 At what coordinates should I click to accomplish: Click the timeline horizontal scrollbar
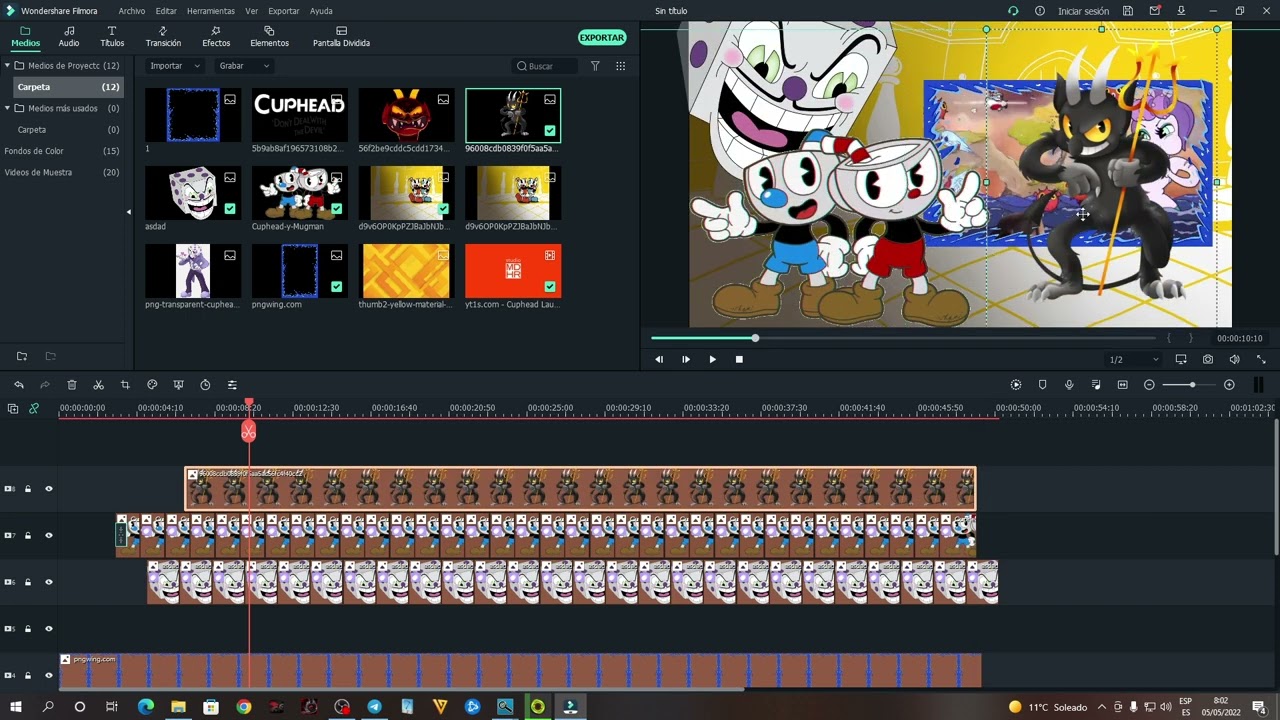(x=402, y=689)
